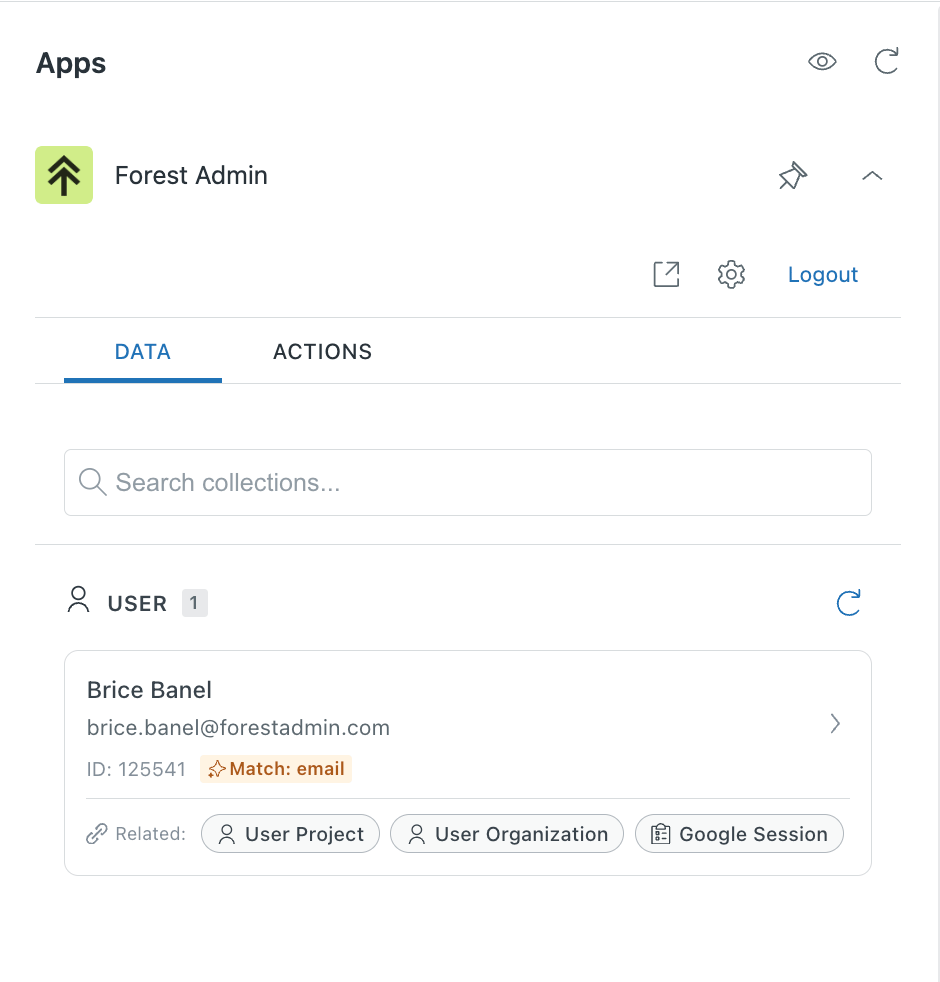Screen dimensions: 940x982
Task: Switch to the ACTIONS tab
Action: pos(323,352)
